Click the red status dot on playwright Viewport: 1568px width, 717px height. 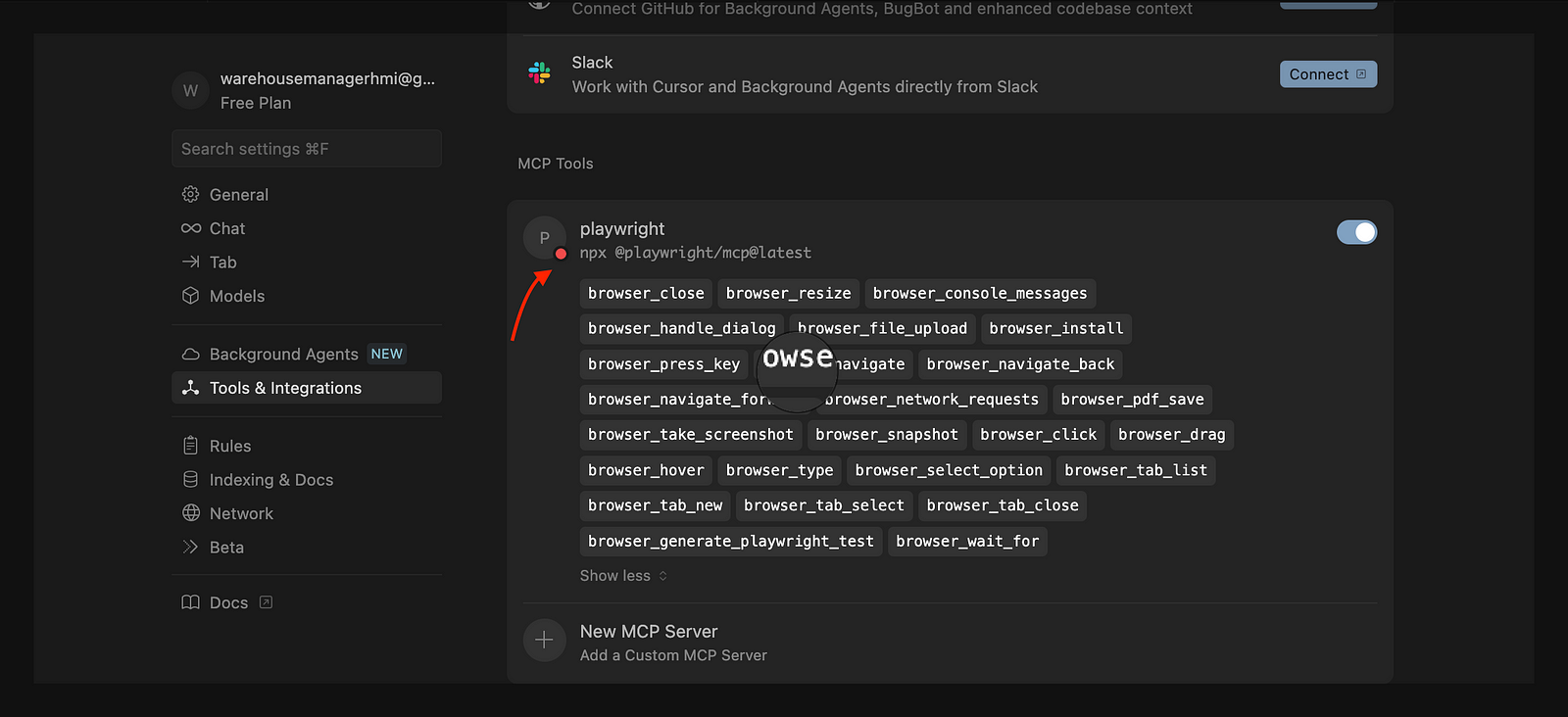[x=561, y=254]
